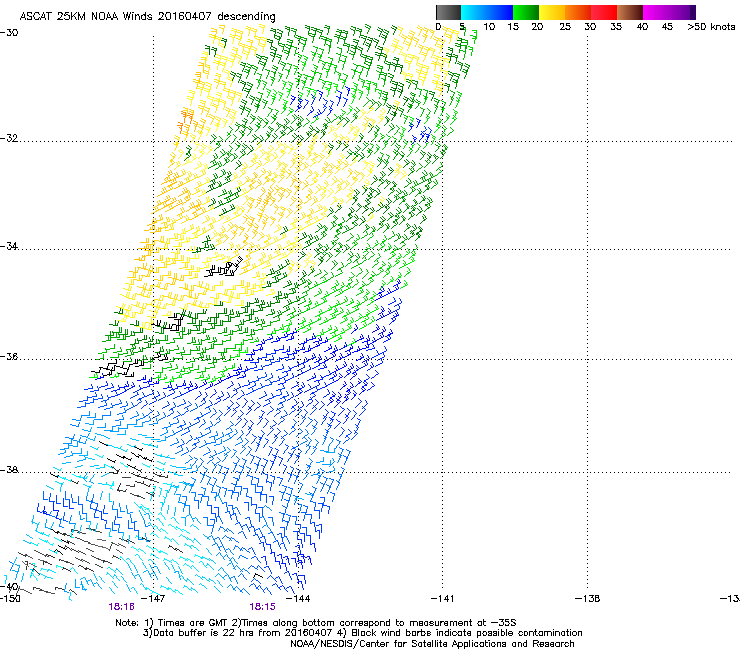740x650 pixels.
Task: Click the note about times at -35S
Action: (316, 623)
